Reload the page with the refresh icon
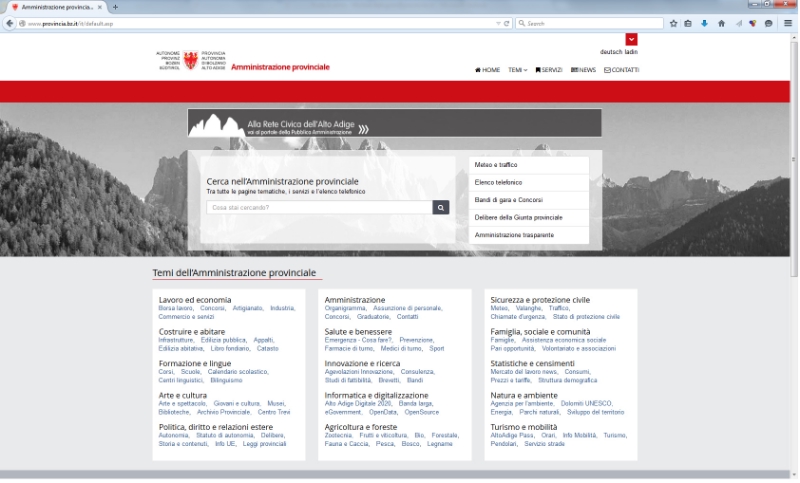800x483 pixels. [x=507, y=23]
